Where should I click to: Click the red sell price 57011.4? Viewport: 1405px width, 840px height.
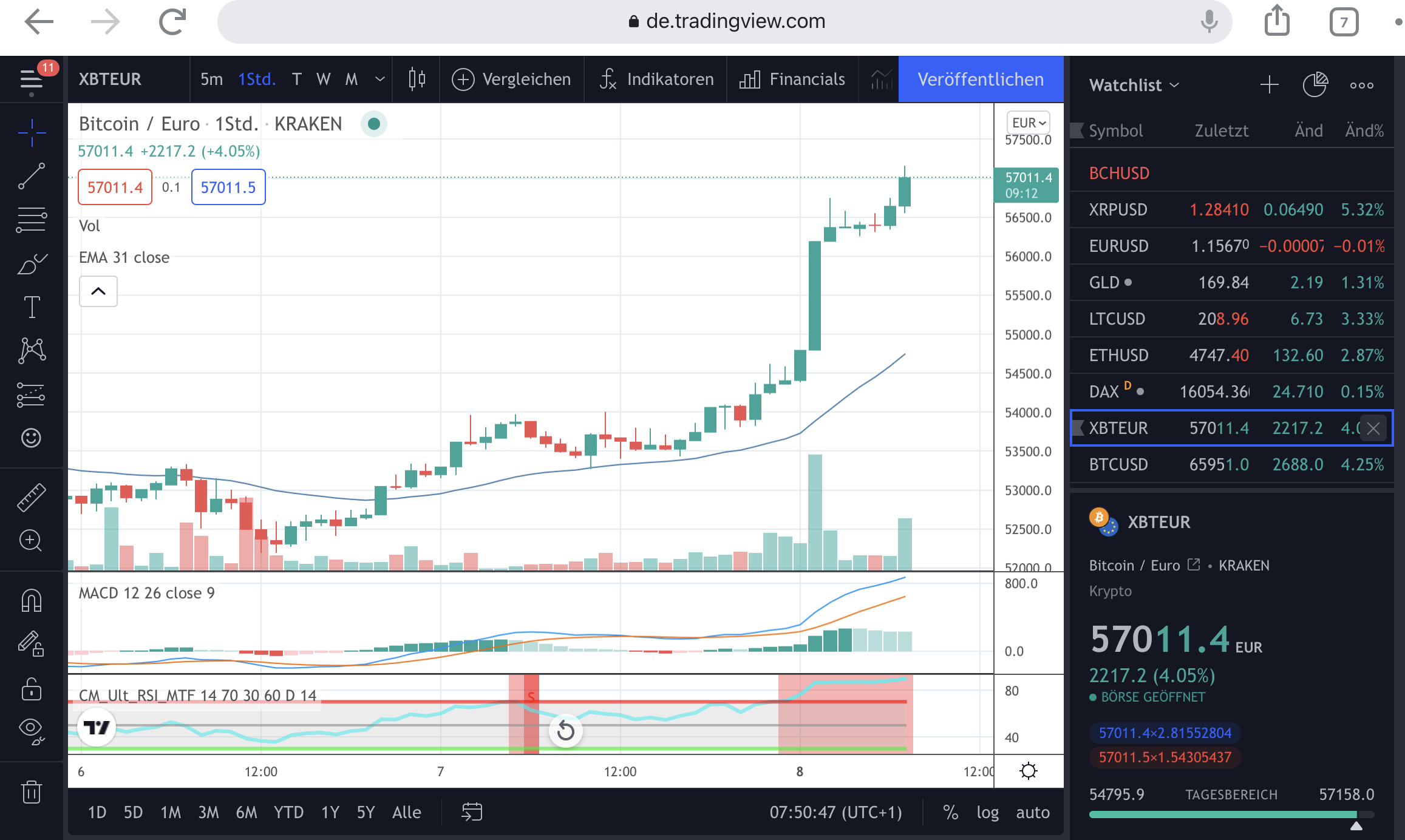[x=115, y=187]
